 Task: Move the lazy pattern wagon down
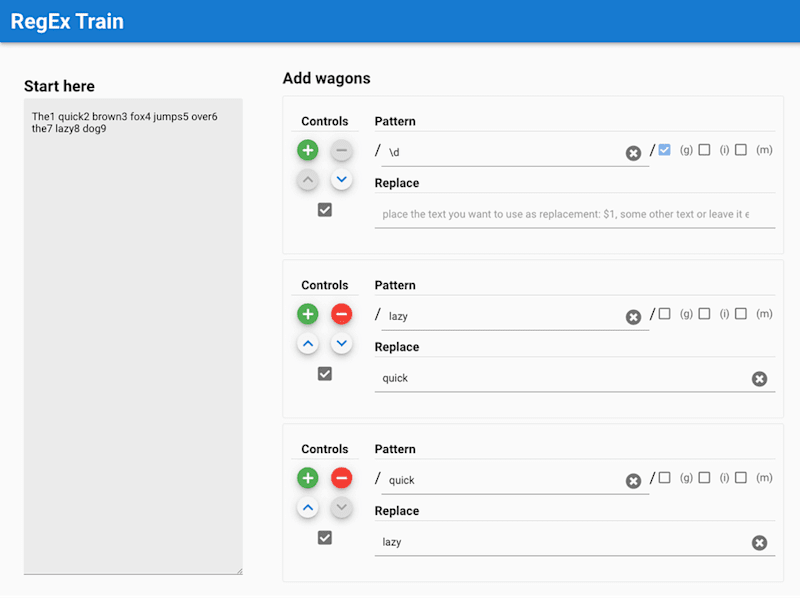341,343
